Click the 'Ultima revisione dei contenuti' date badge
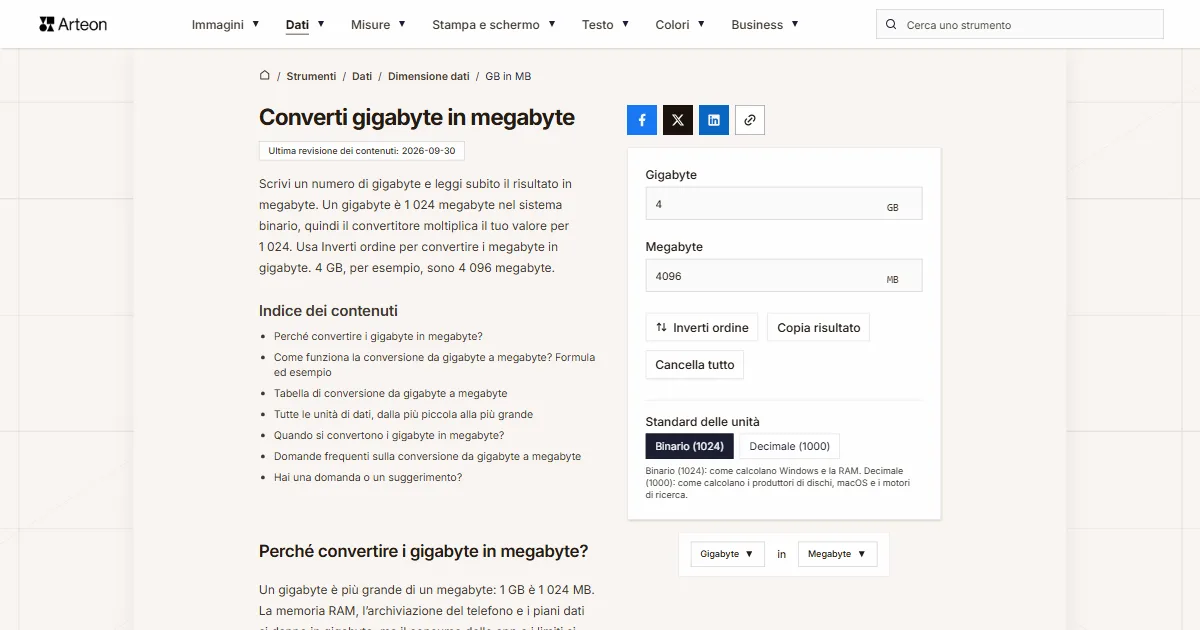The height and width of the screenshot is (630, 1200). [x=362, y=151]
